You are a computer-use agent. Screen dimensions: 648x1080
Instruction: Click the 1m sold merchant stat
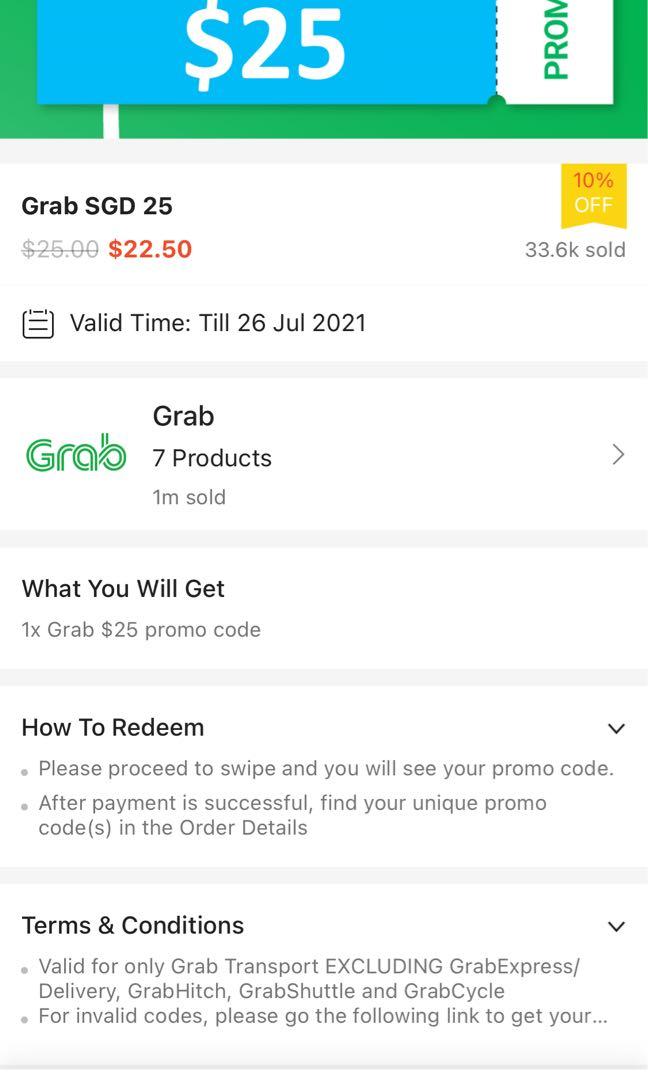point(189,497)
